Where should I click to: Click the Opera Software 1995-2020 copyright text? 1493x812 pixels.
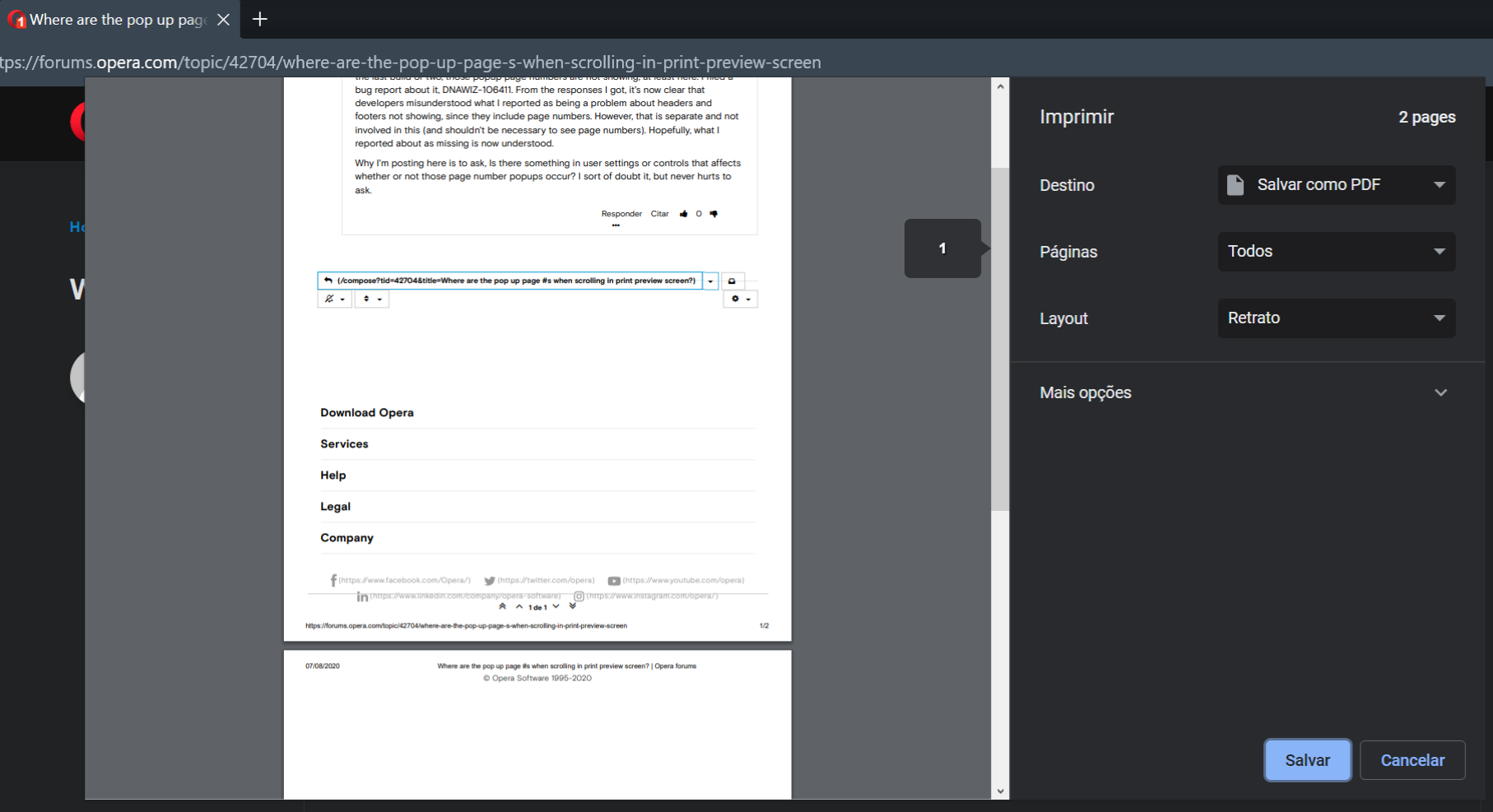pos(537,679)
